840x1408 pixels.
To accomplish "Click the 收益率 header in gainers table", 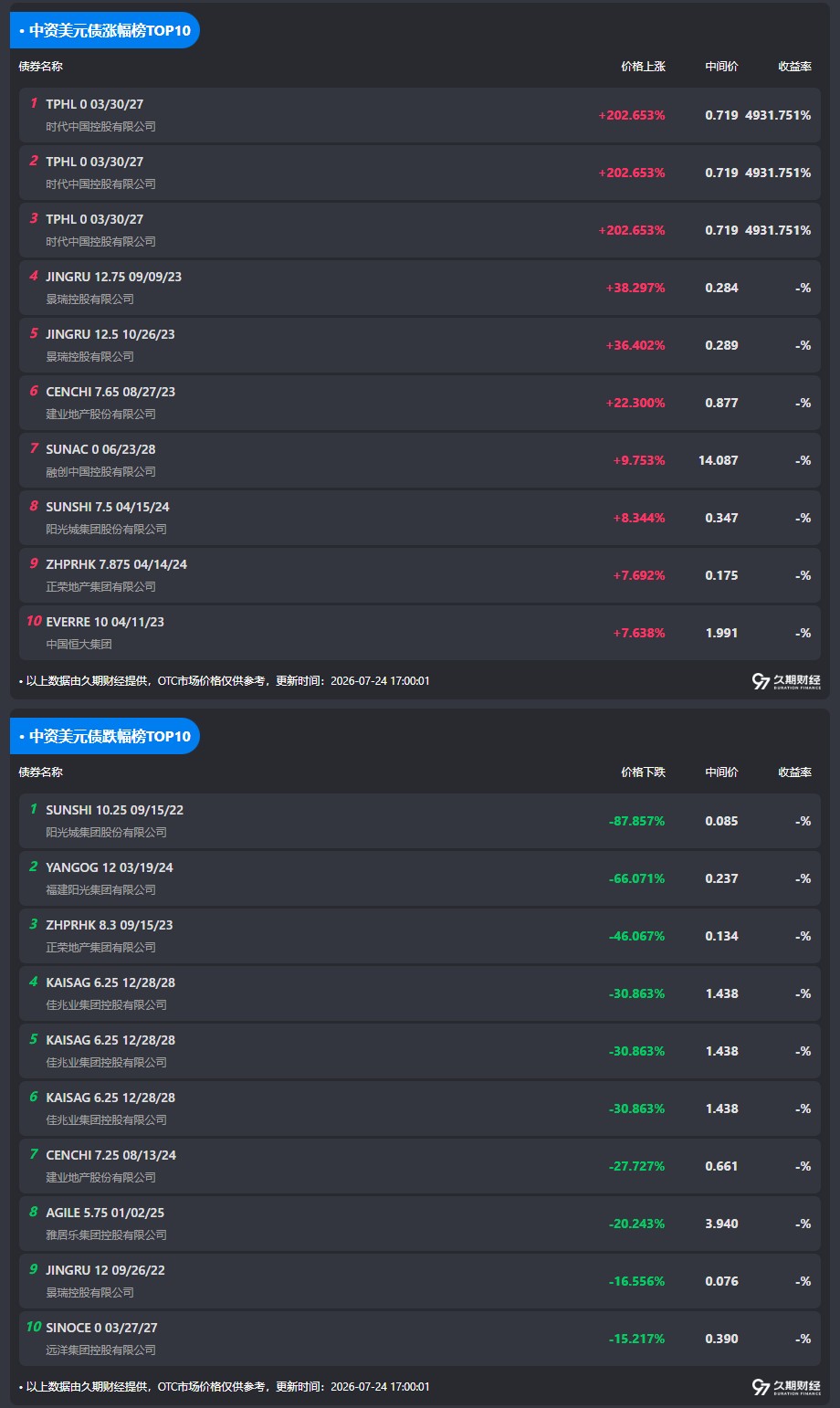I will tap(794, 67).
